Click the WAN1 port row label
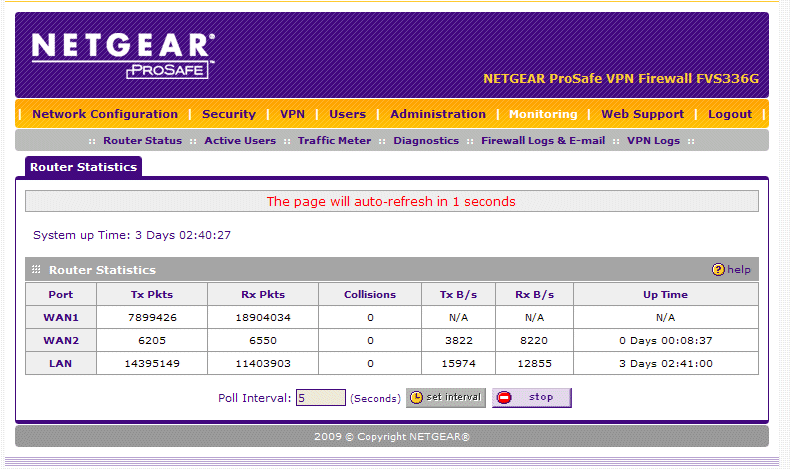The image size is (790, 469). point(61,317)
